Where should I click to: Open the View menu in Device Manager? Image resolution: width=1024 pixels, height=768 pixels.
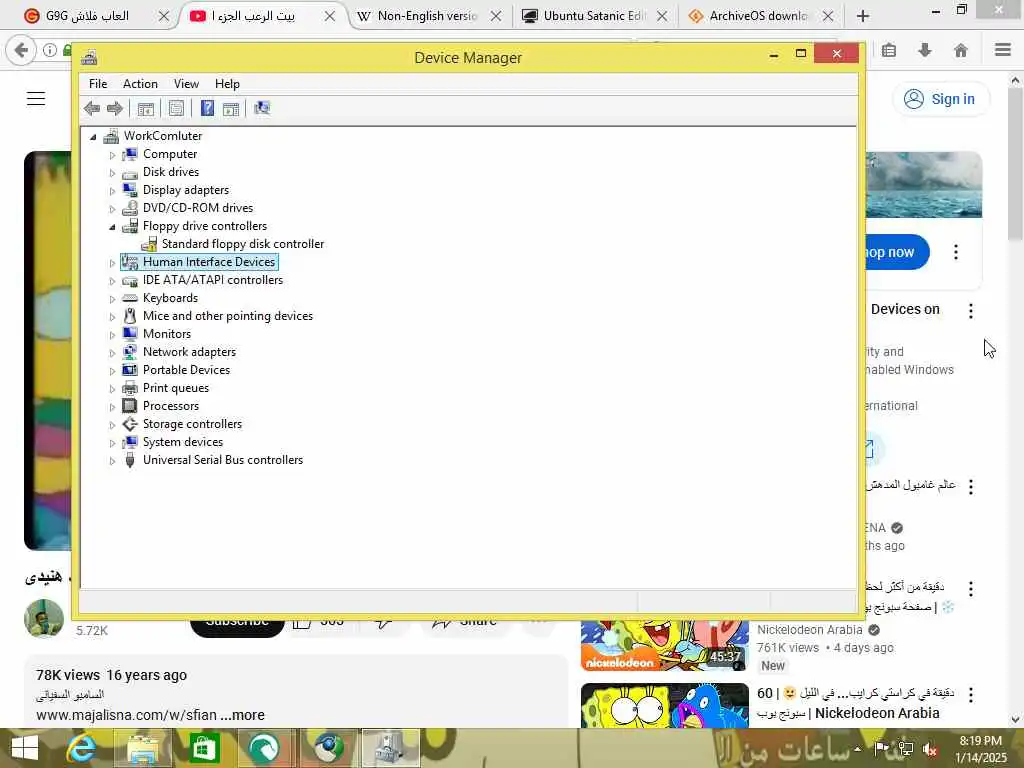pos(186,84)
